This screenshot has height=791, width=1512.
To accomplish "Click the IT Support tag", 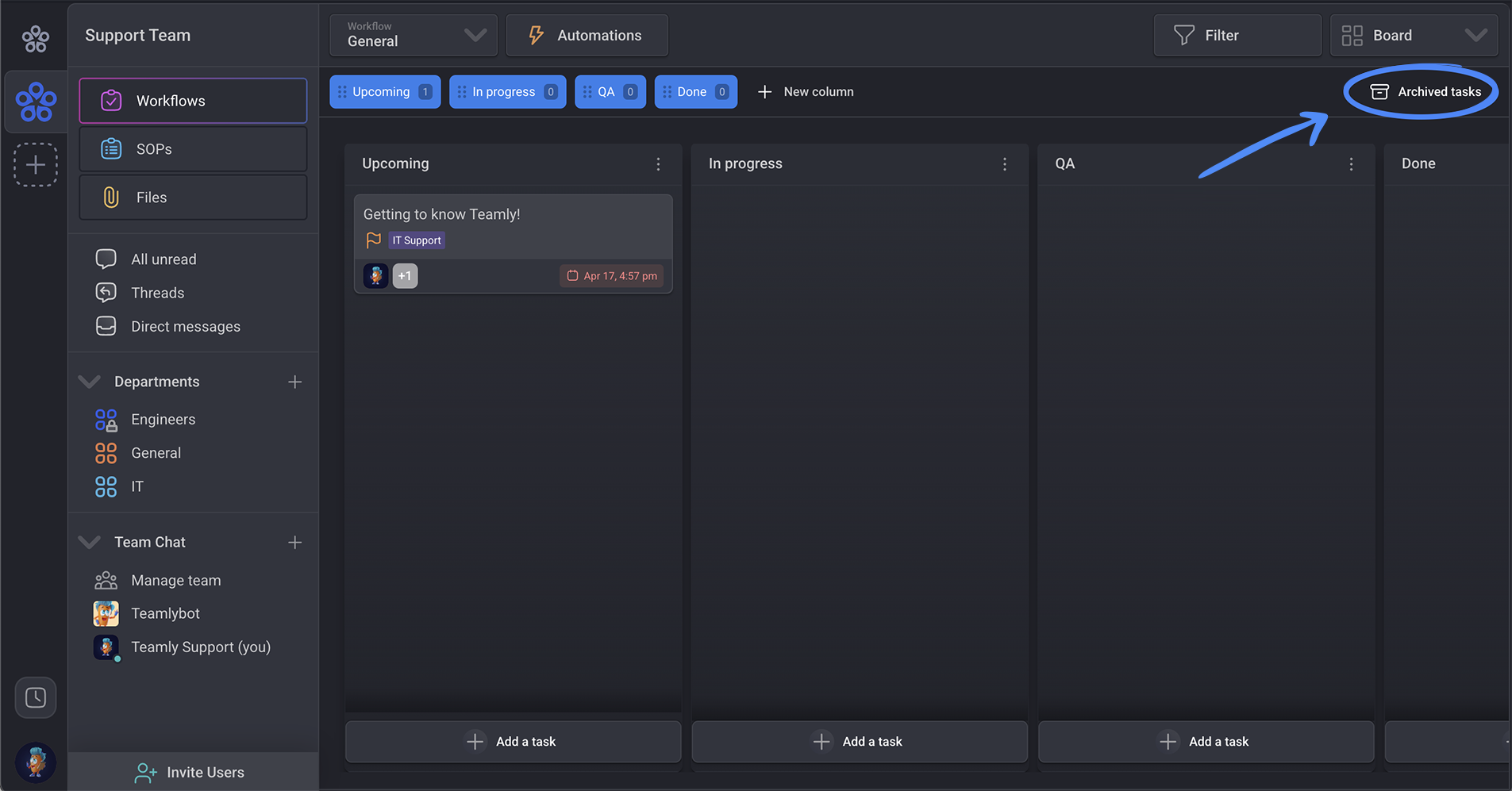I will 417,240.
